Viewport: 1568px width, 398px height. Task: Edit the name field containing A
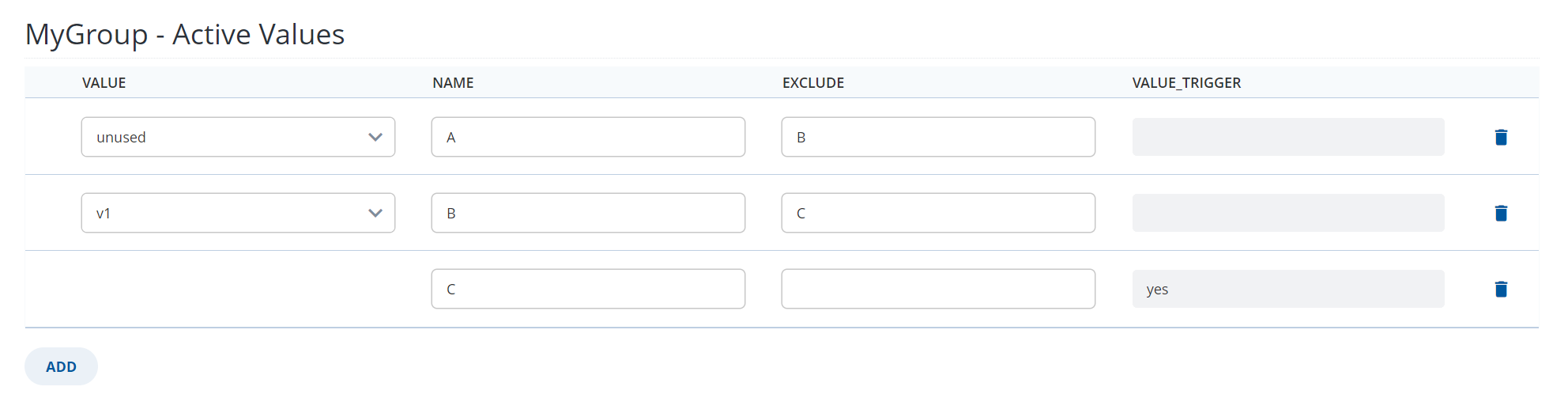pyautogui.click(x=588, y=137)
